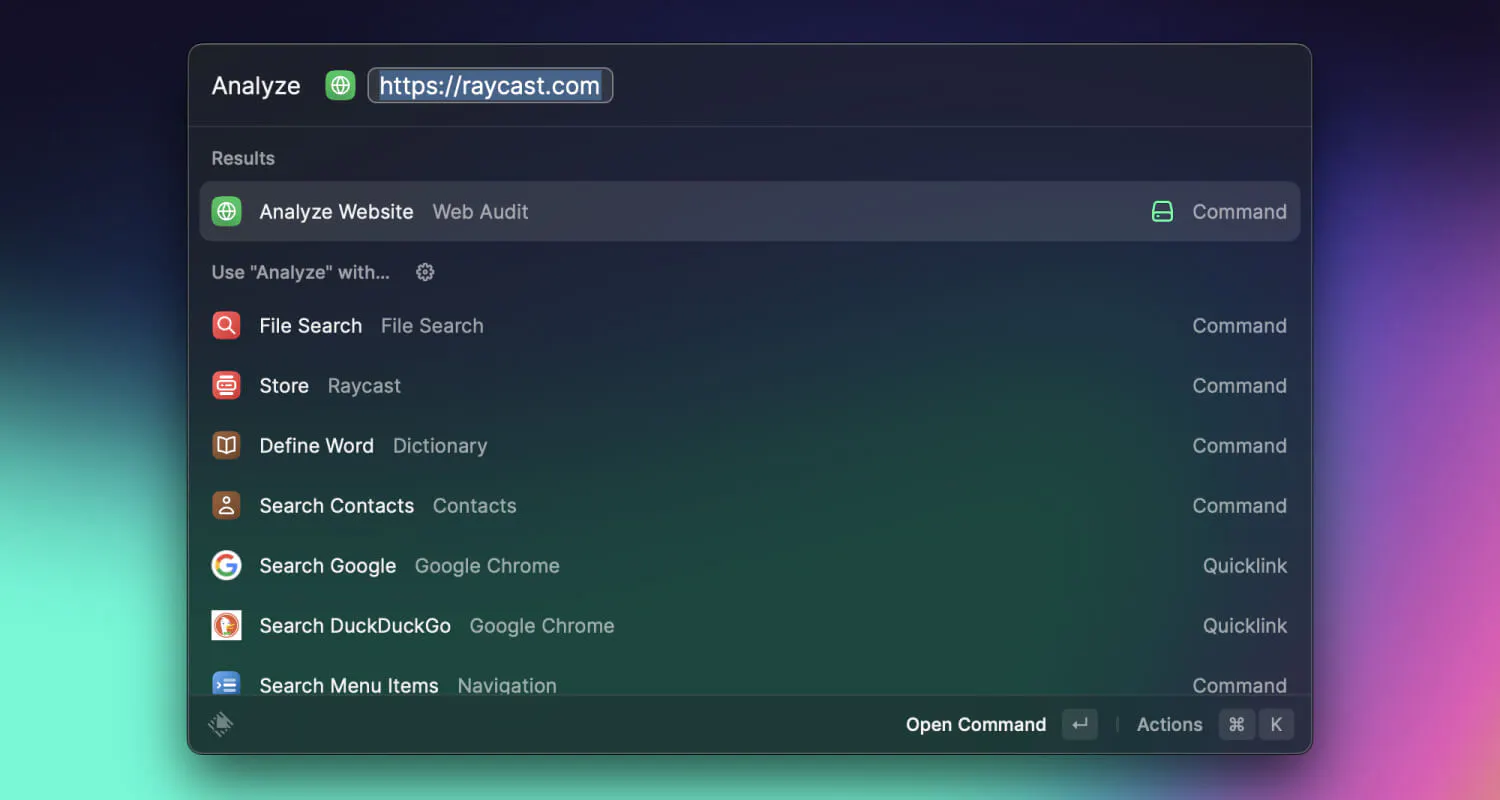Viewport: 1500px width, 800px height.
Task: Click the "Web Audit" subtitle text
Action: (x=480, y=211)
